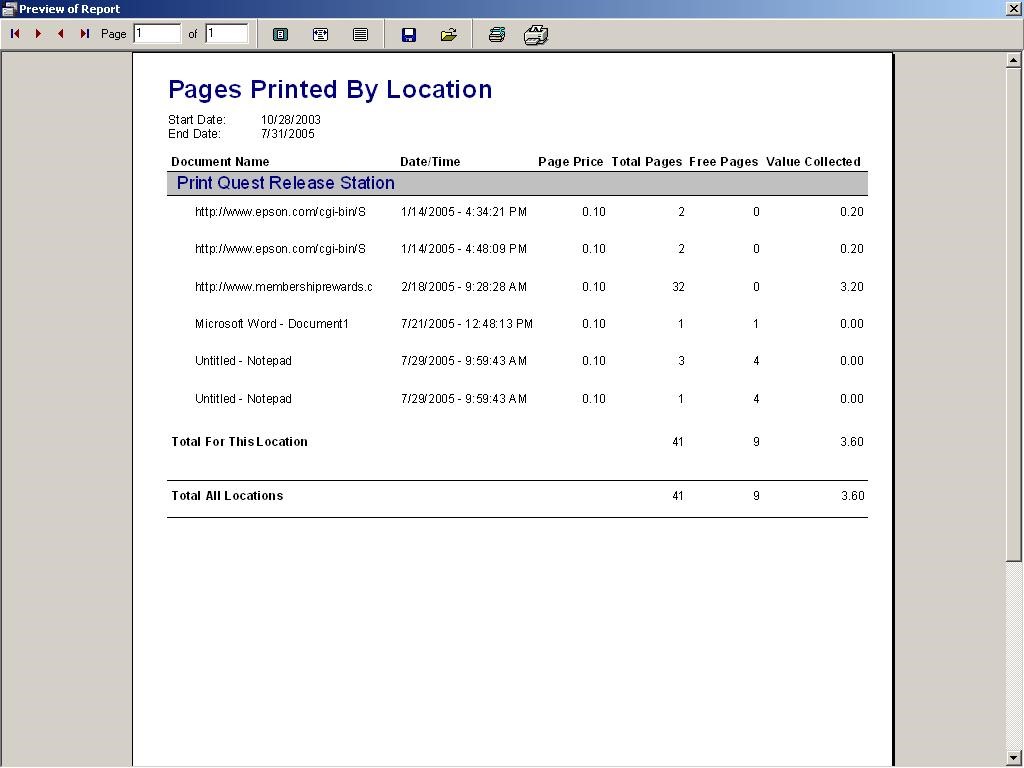
Task: Click 'Microsoft Word - Document1' entry
Action: (272, 324)
